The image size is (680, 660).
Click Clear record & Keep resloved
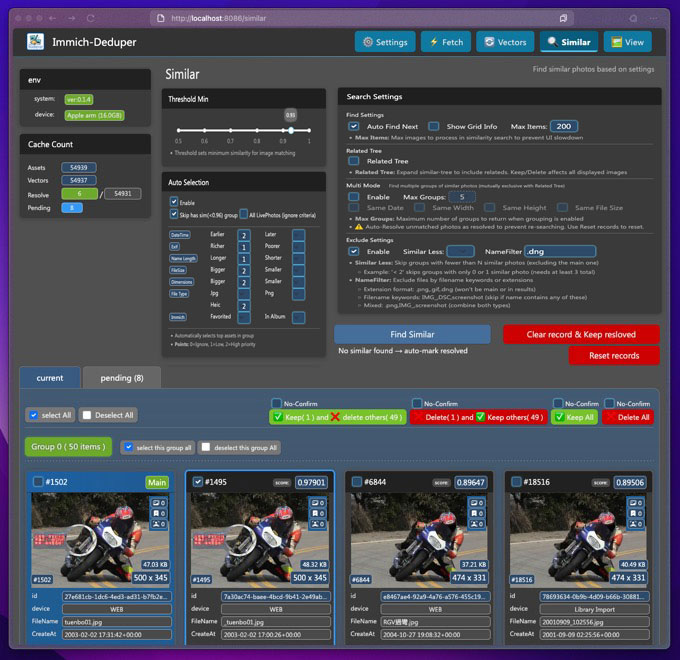click(x=581, y=334)
